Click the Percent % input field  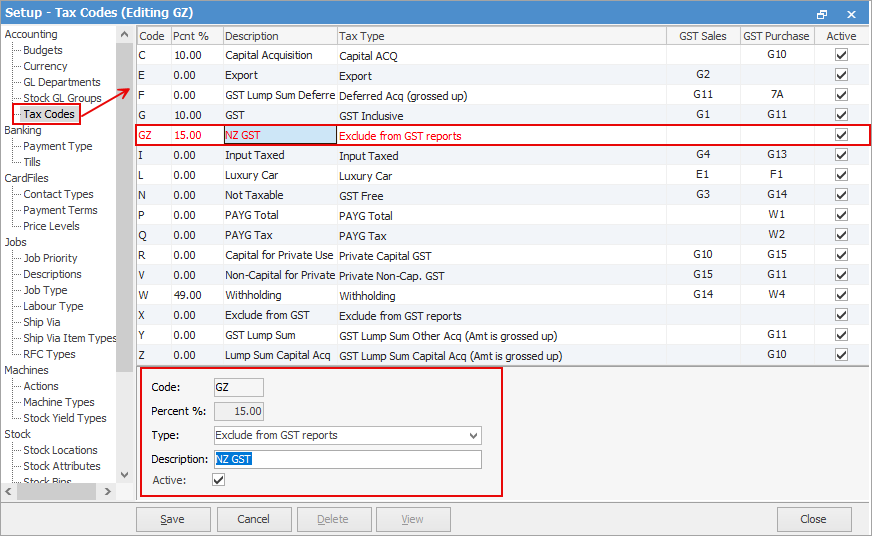tap(239, 411)
